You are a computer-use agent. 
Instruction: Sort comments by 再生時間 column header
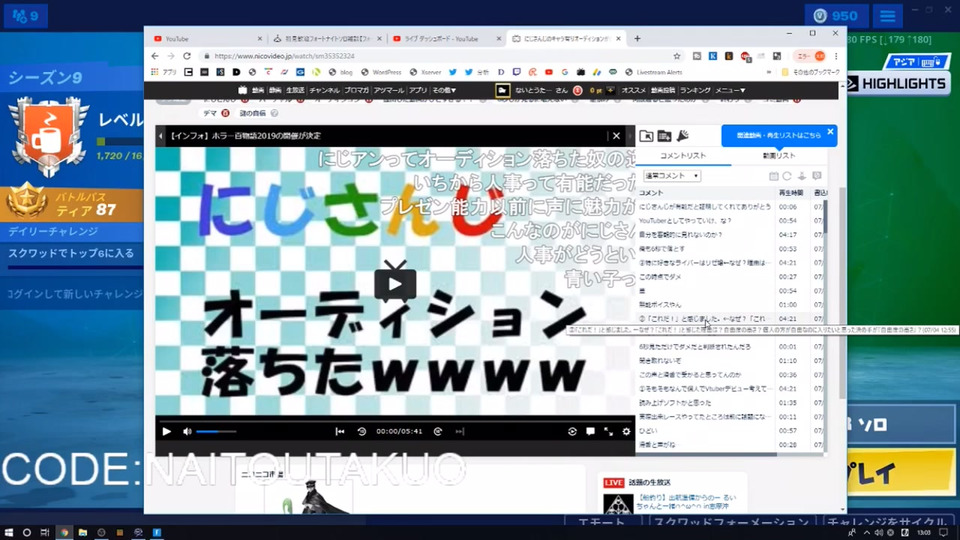pyautogui.click(x=790, y=193)
